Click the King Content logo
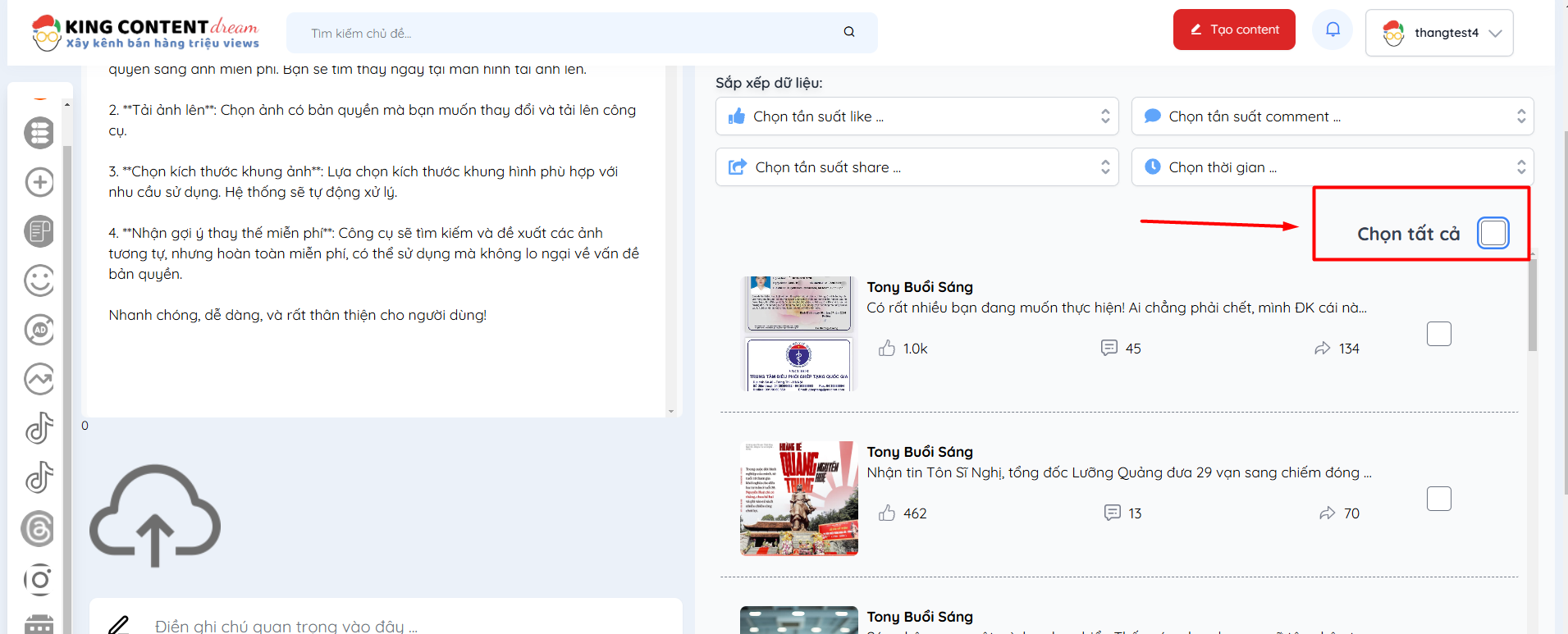1568x634 pixels. [145, 33]
